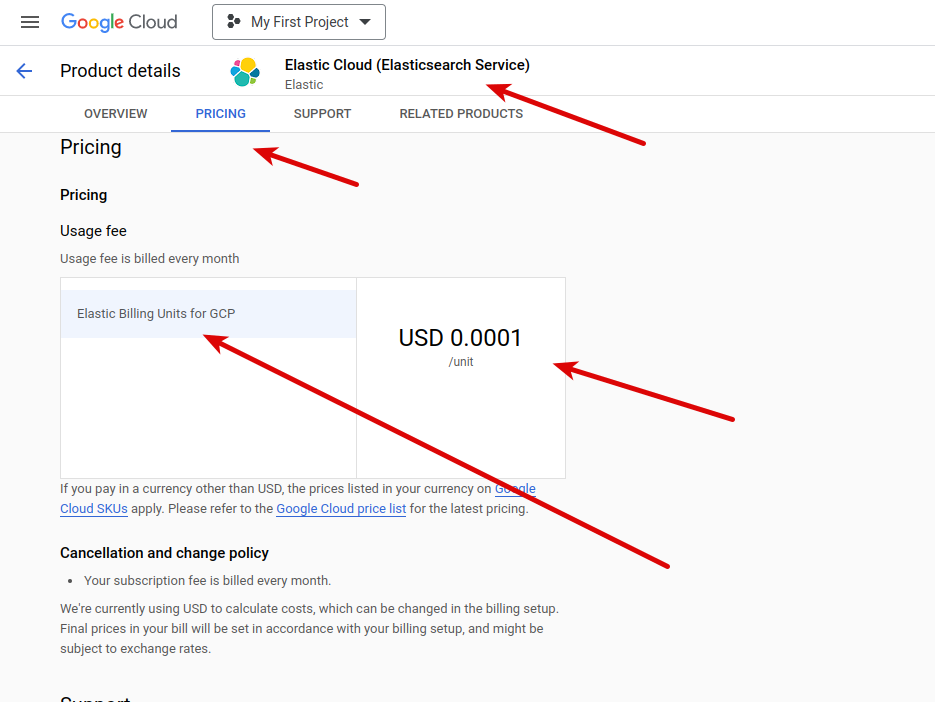Open the My First Project dropdown arrow

(x=365, y=22)
